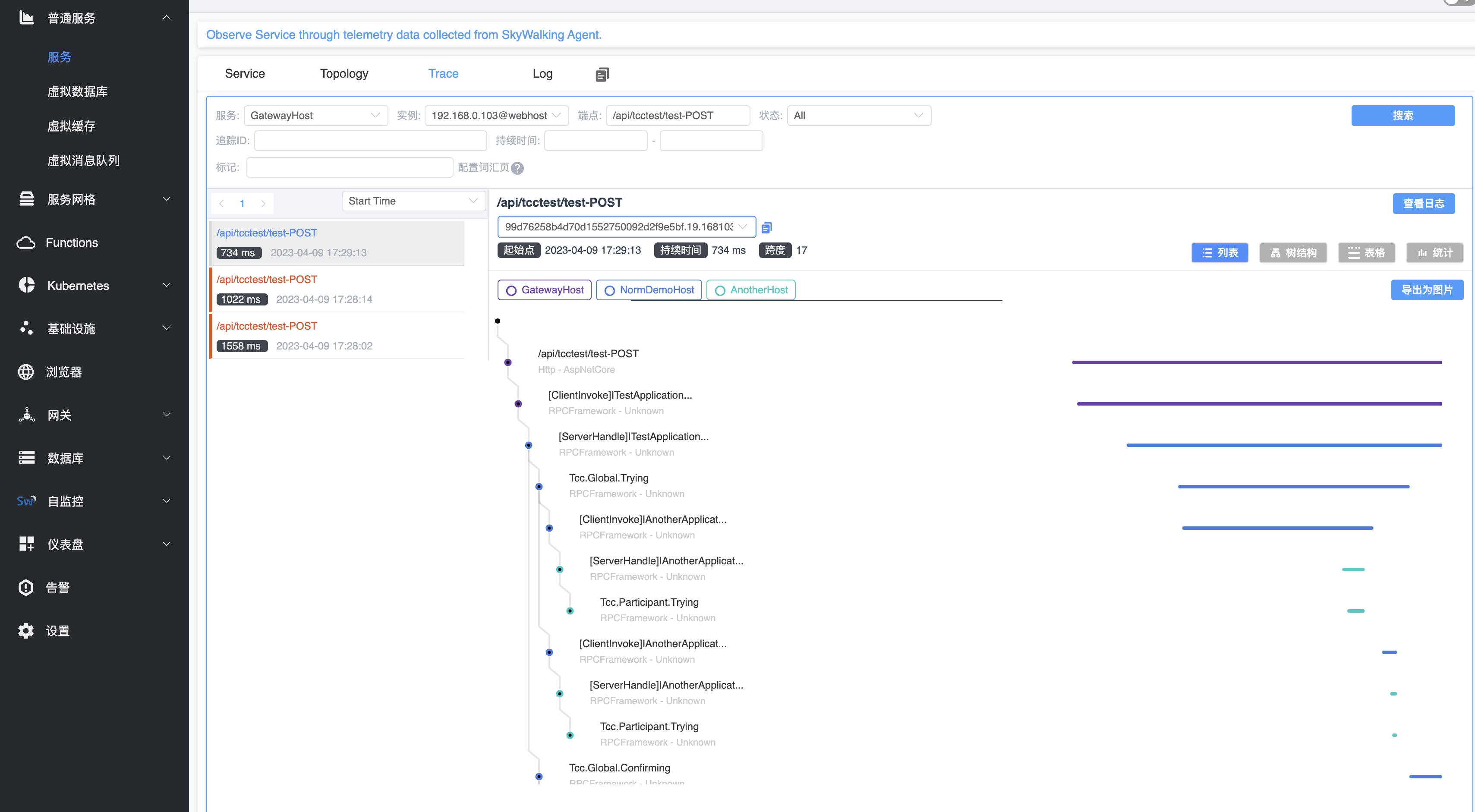Open 虚拟消息队列 menu item
Screen dimensions: 1475x812
point(84,161)
